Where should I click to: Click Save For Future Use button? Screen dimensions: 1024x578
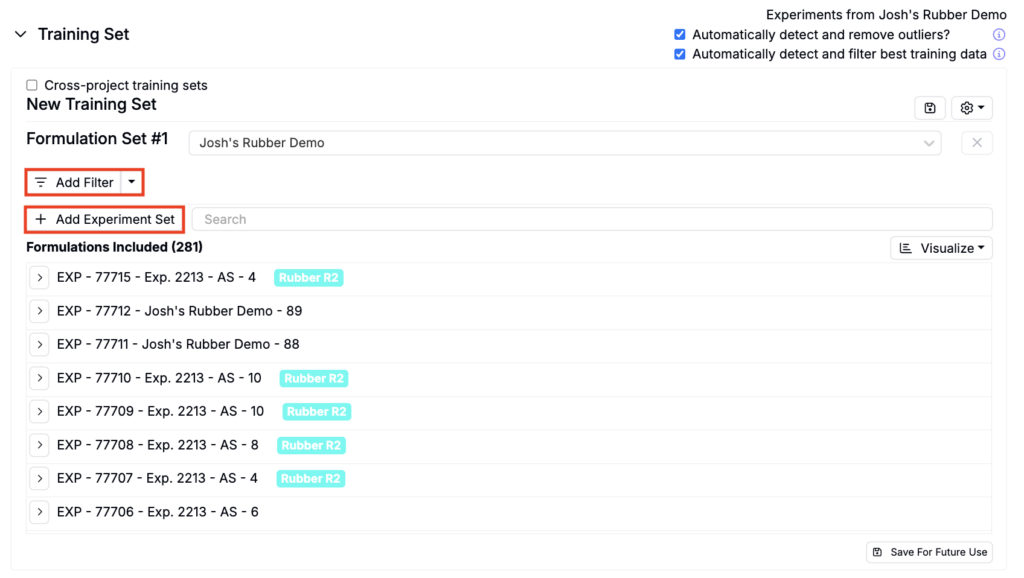(929, 552)
